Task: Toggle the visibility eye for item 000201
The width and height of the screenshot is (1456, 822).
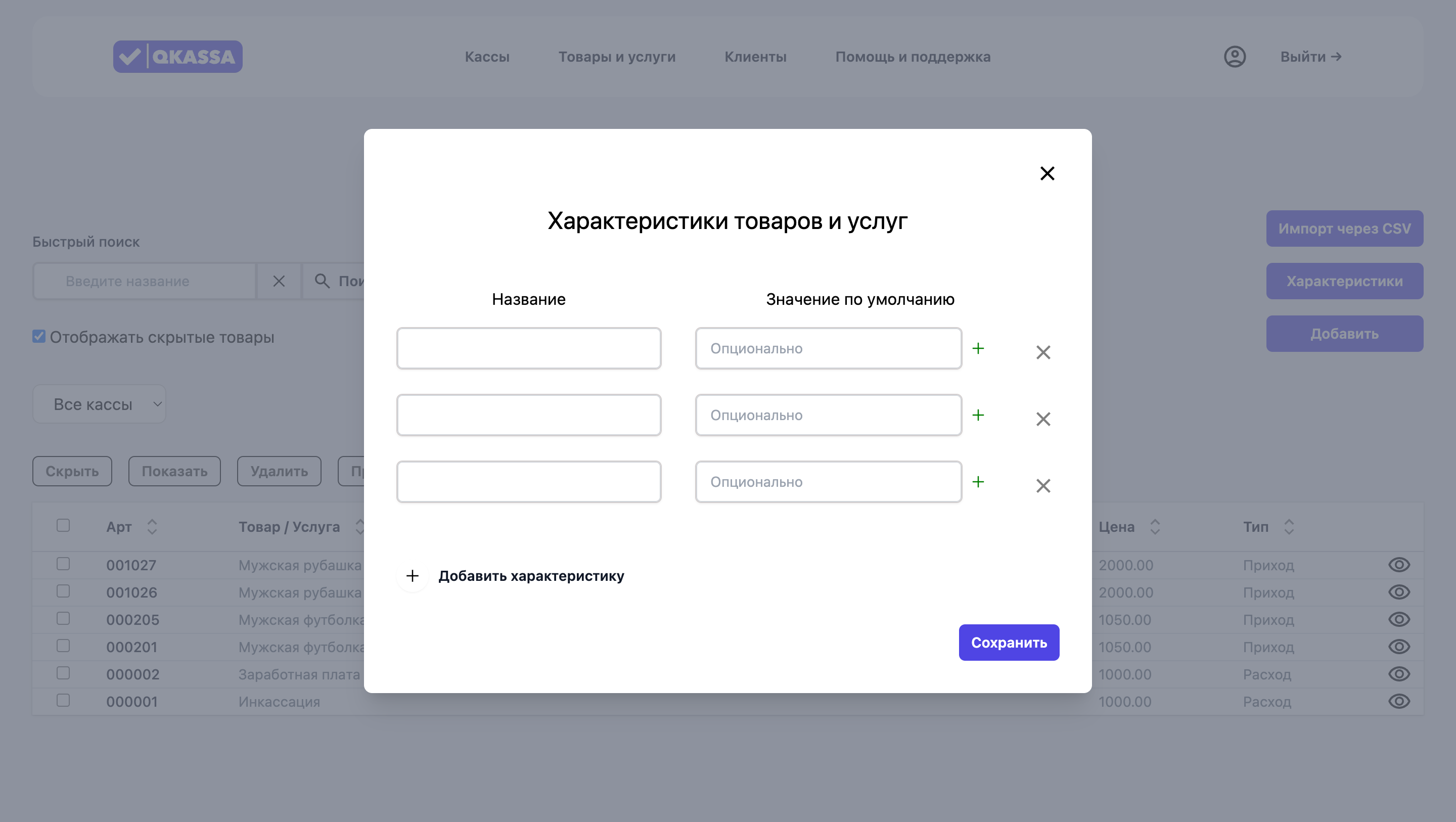Action: tap(1399, 646)
